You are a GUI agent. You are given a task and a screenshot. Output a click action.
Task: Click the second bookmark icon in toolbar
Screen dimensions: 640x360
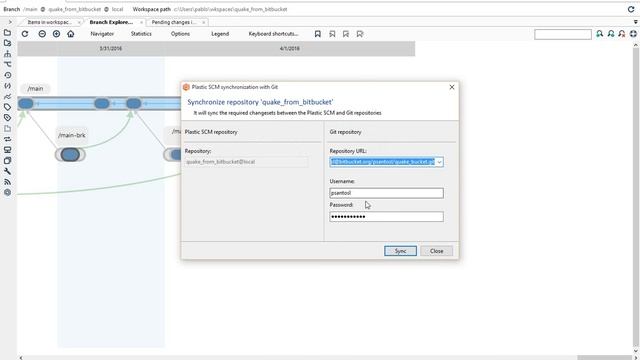pos(332,34)
